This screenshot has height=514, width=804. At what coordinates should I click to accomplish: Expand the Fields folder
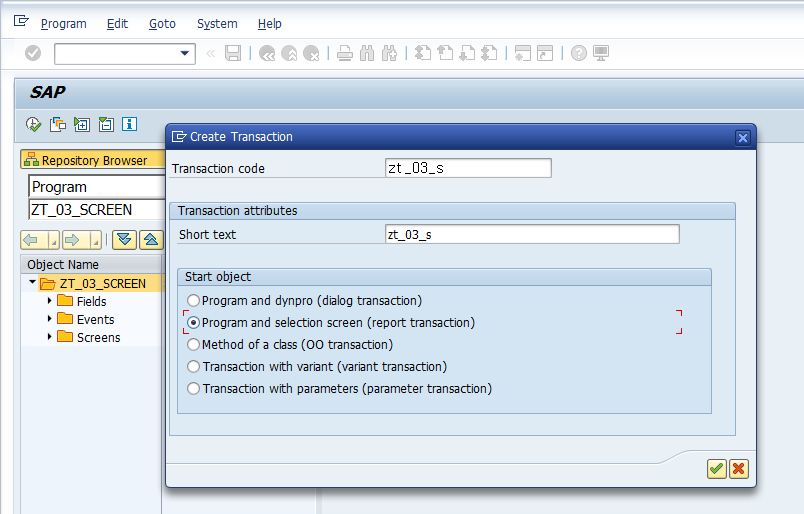[50, 301]
